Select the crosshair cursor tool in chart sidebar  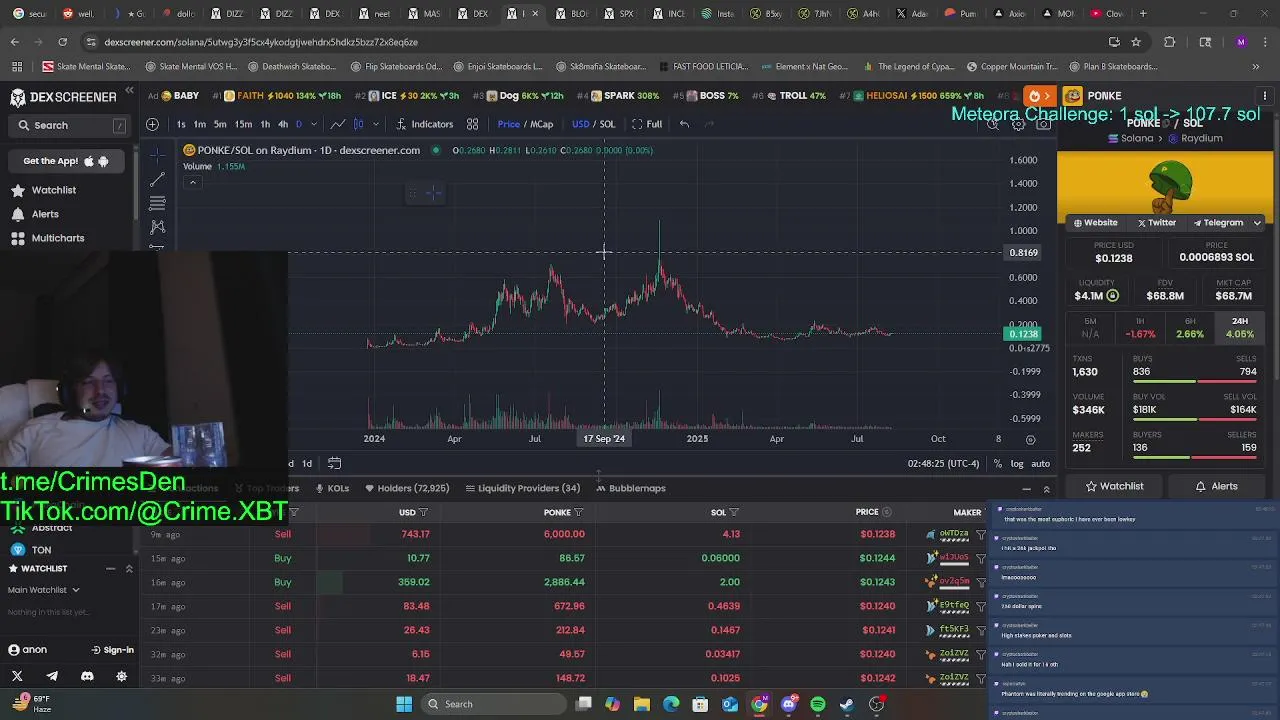coord(157,156)
